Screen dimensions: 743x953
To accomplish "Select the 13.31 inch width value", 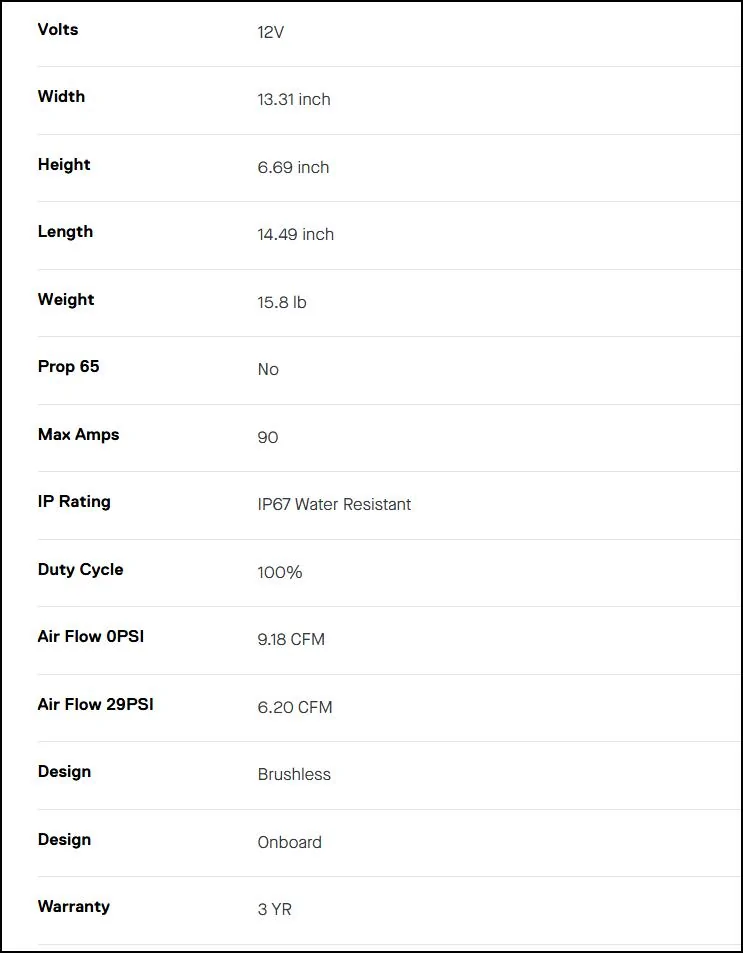I will (x=294, y=100).
